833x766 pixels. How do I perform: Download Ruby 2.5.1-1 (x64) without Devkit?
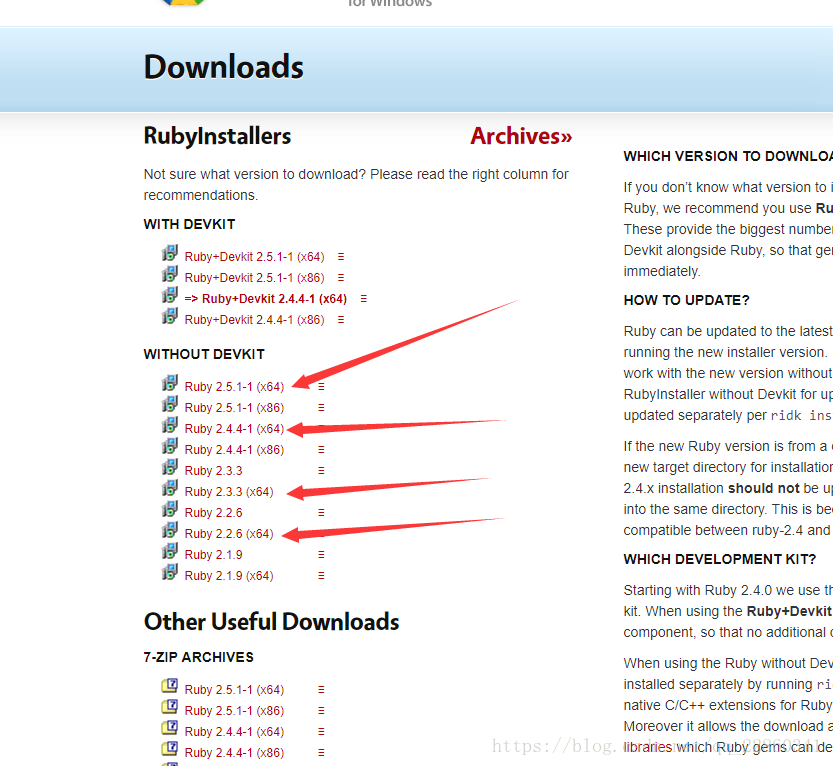[234, 387]
